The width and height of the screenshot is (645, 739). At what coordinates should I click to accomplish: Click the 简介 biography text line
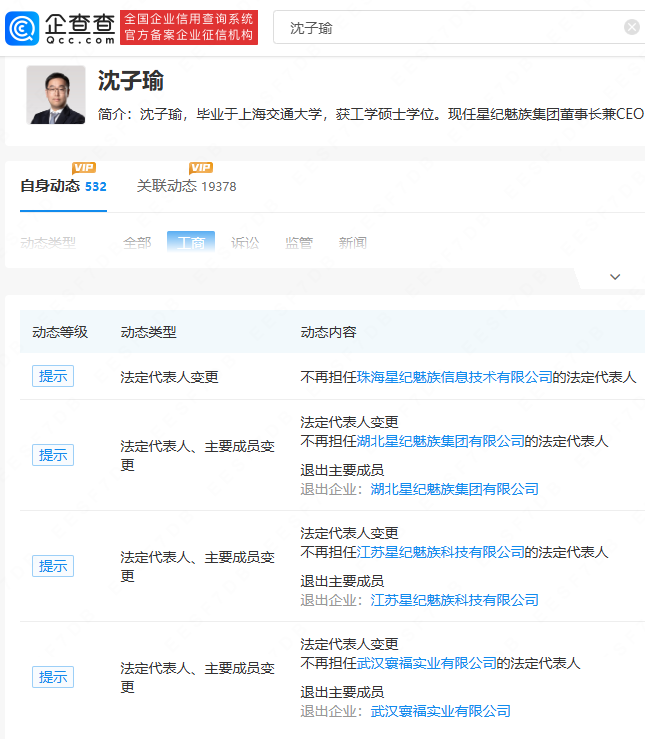pos(371,114)
